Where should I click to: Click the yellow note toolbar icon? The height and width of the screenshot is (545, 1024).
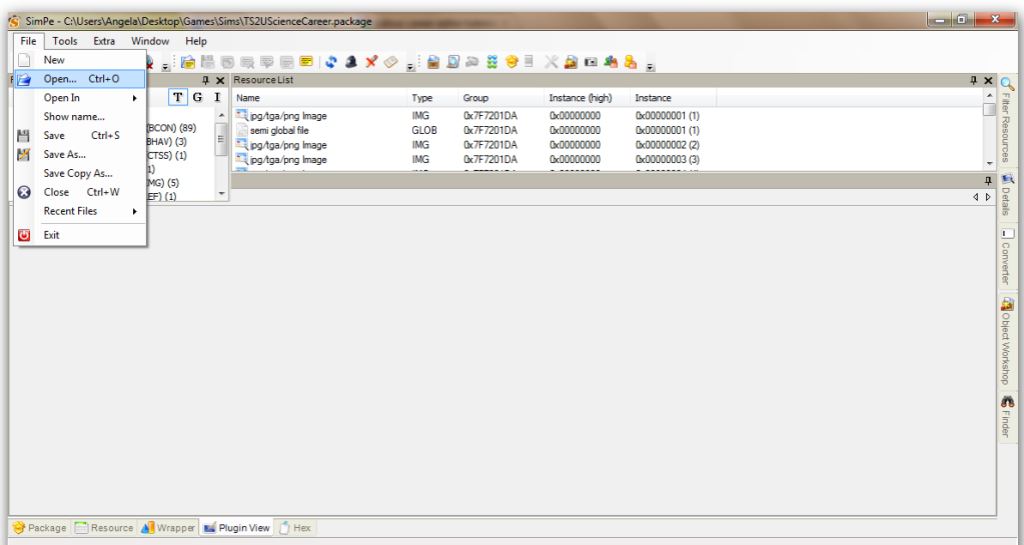click(306, 61)
